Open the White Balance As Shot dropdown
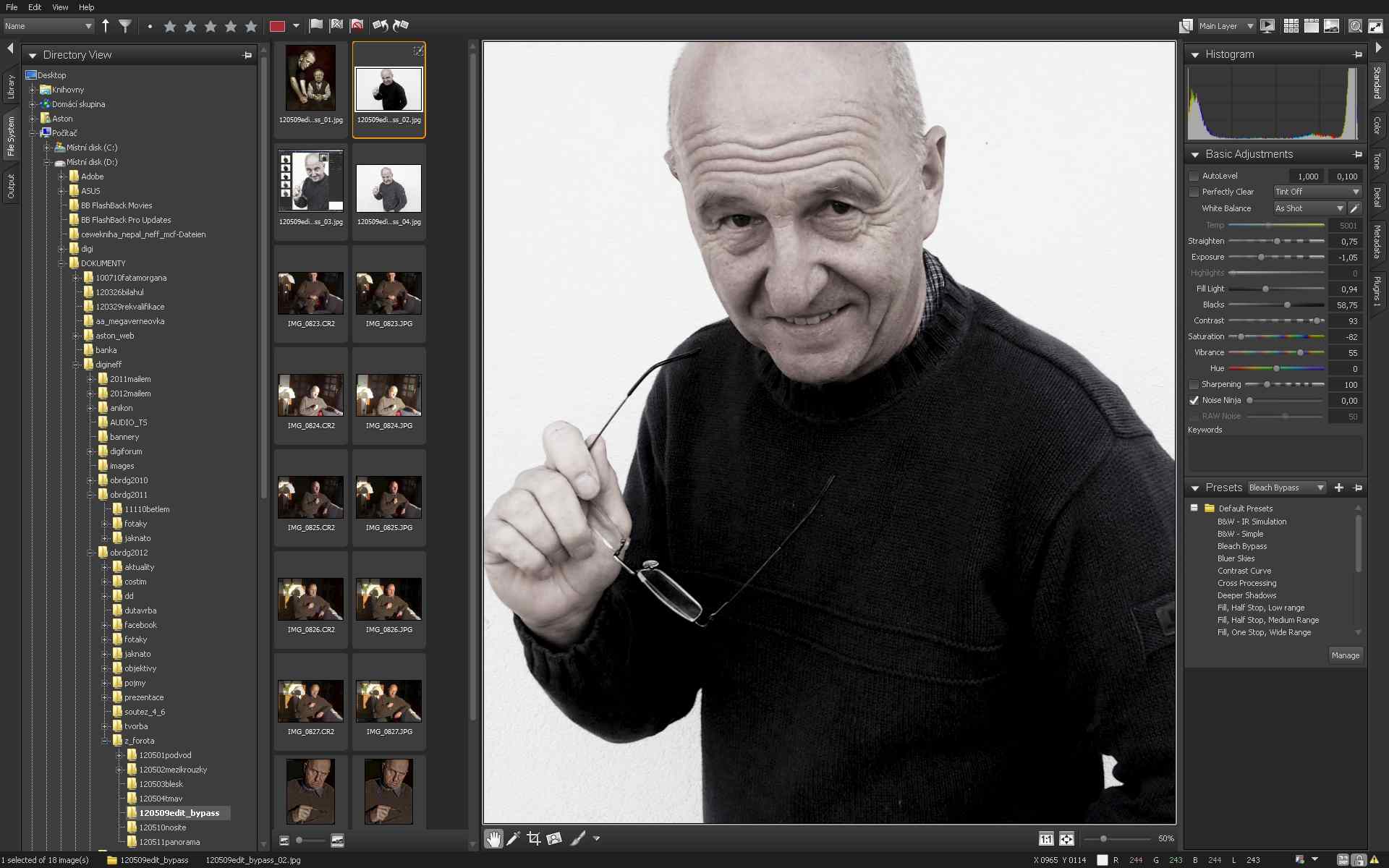 (1309, 208)
